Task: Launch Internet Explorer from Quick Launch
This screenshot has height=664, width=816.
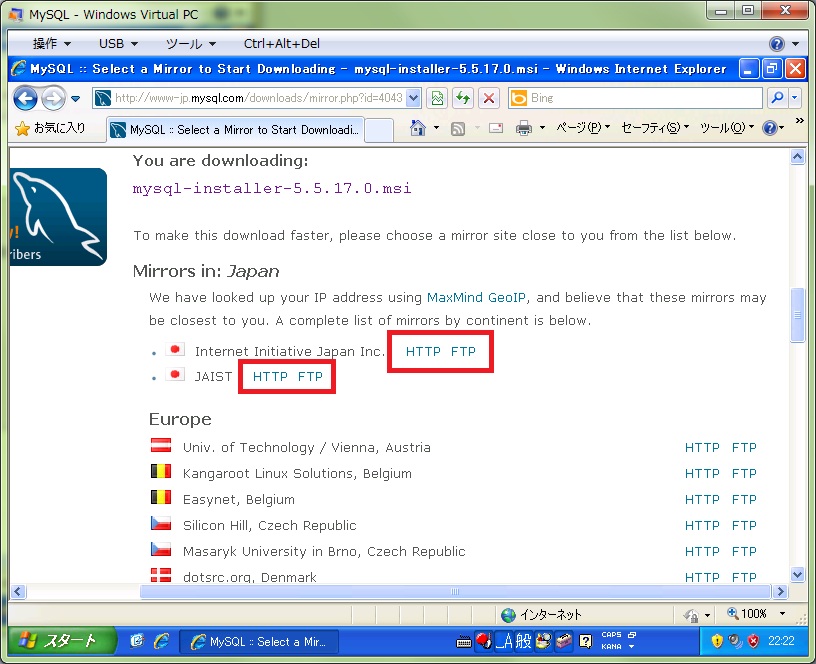Action: pyautogui.click(x=161, y=641)
